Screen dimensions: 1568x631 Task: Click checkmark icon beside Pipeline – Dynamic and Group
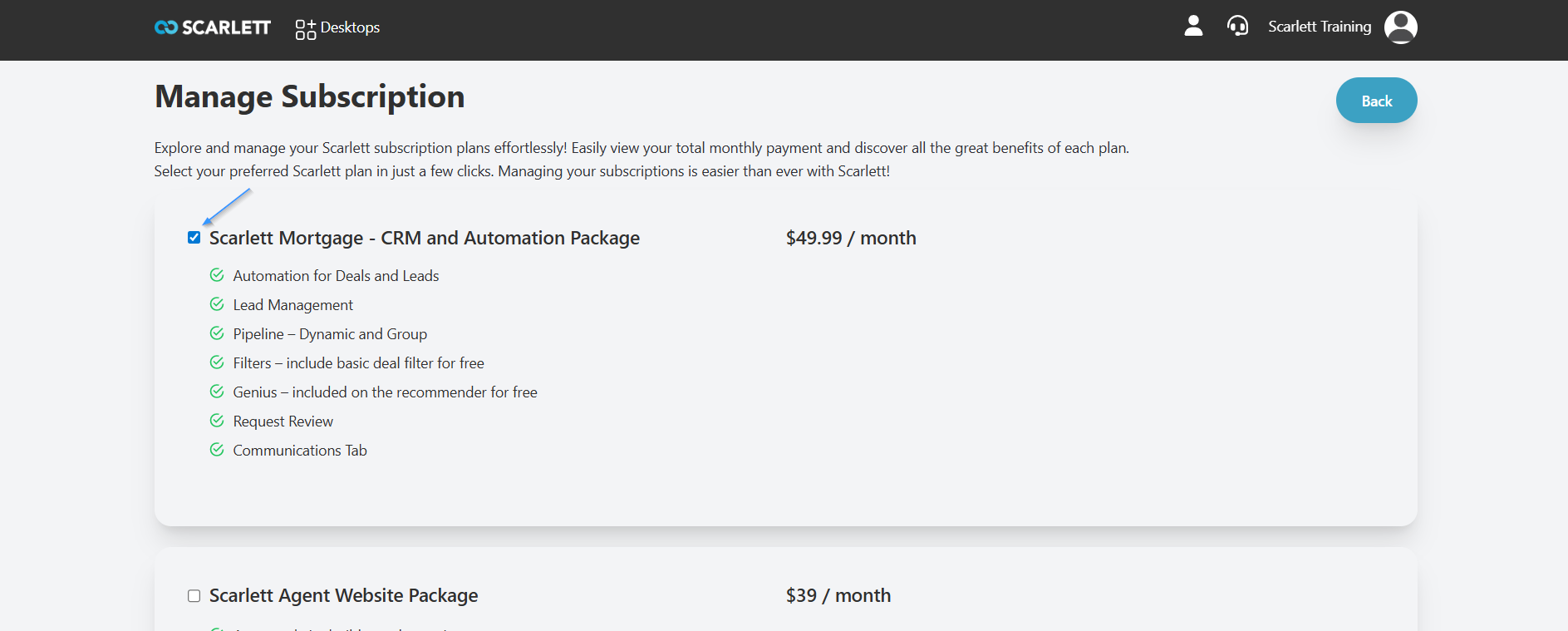pyautogui.click(x=217, y=333)
